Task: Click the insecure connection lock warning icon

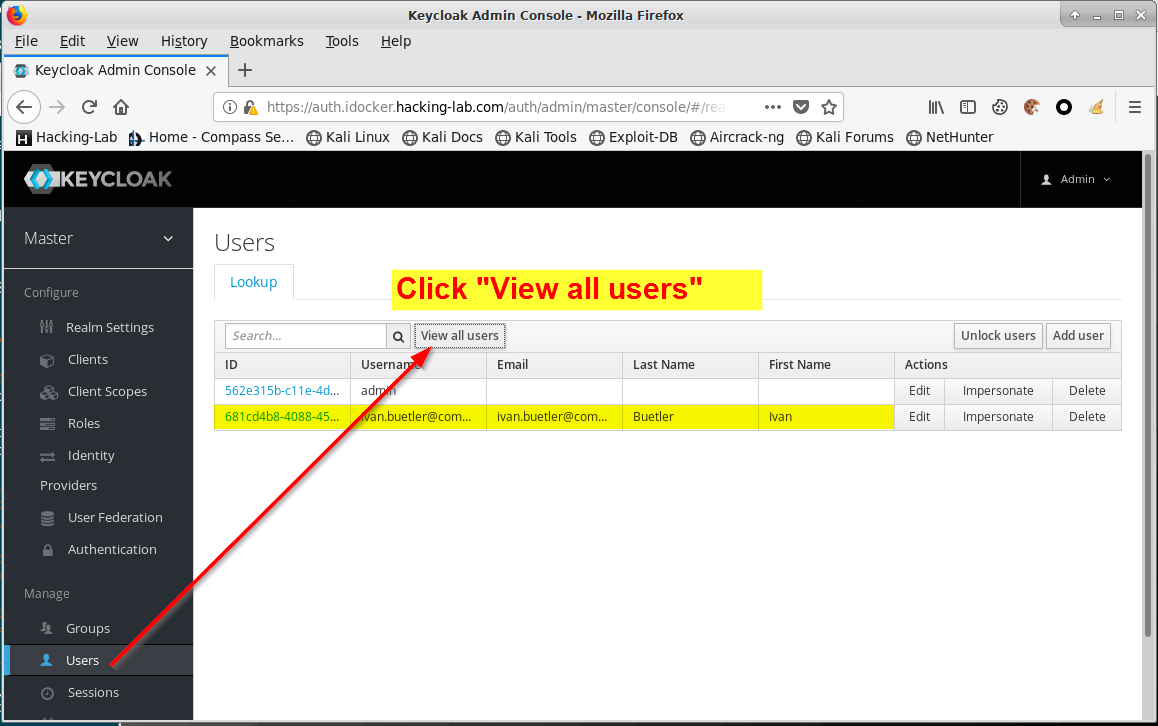Action: point(251,107)
